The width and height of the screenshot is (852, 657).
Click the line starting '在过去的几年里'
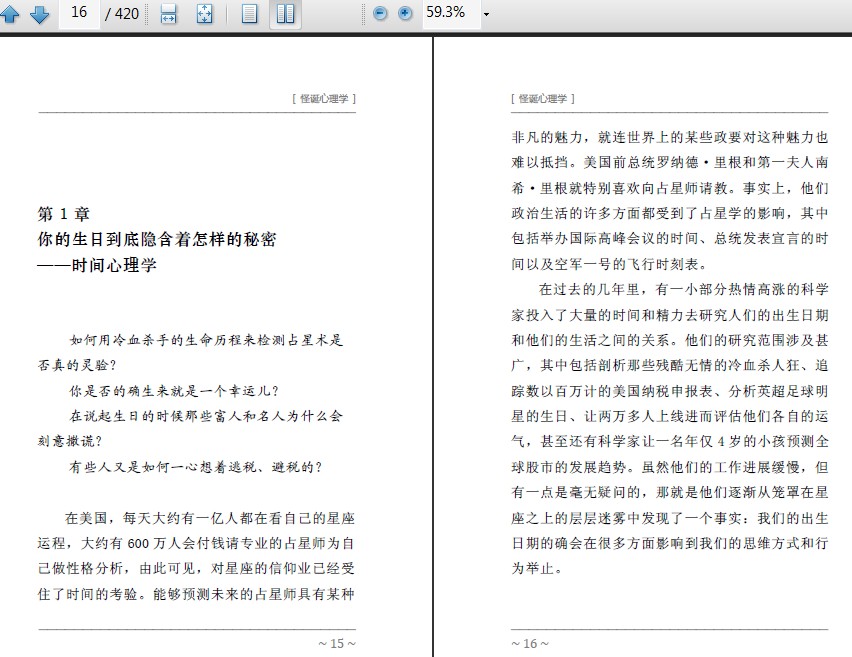684,289
